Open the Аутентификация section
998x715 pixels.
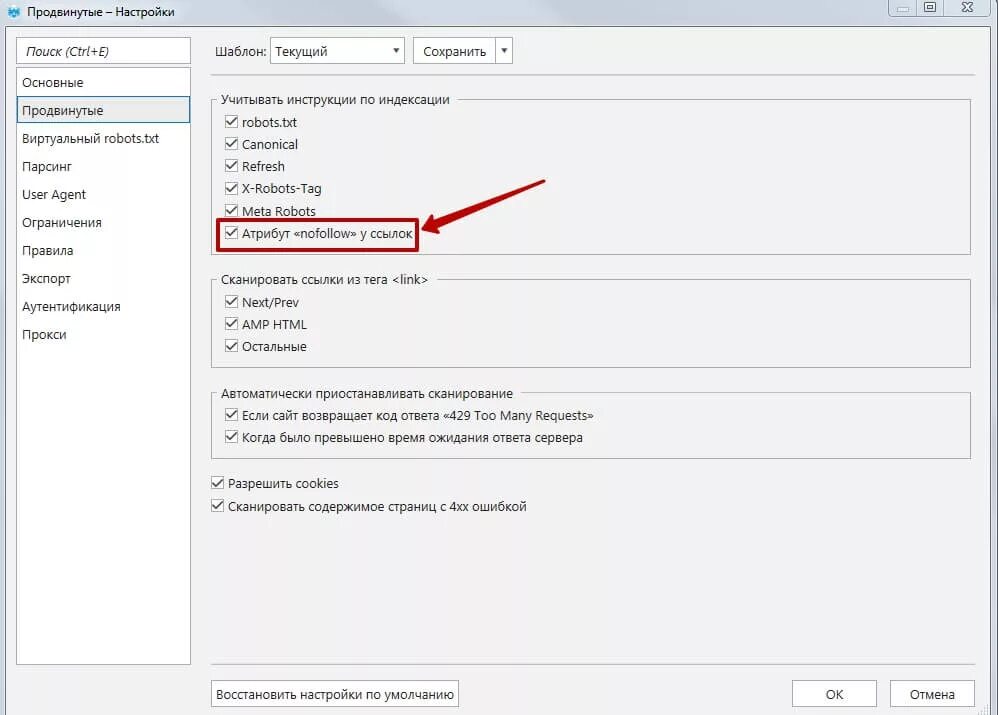103,306
